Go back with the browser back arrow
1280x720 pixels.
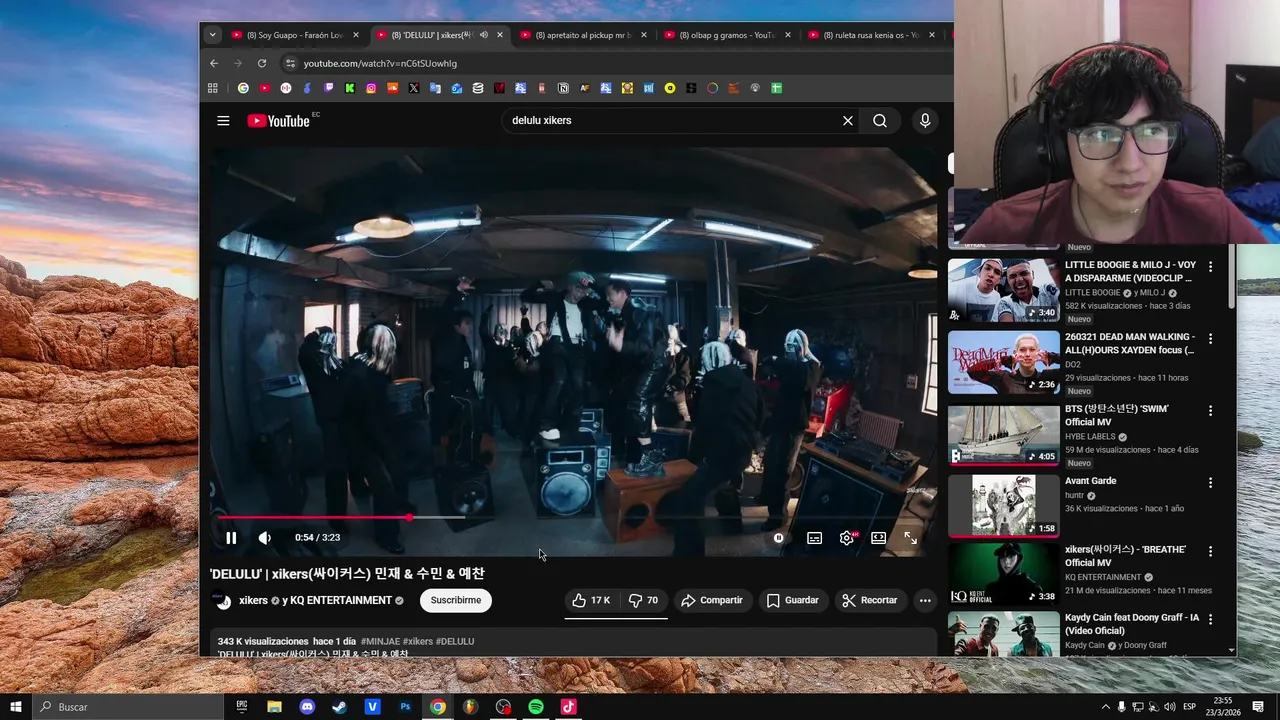click(214, 63)
